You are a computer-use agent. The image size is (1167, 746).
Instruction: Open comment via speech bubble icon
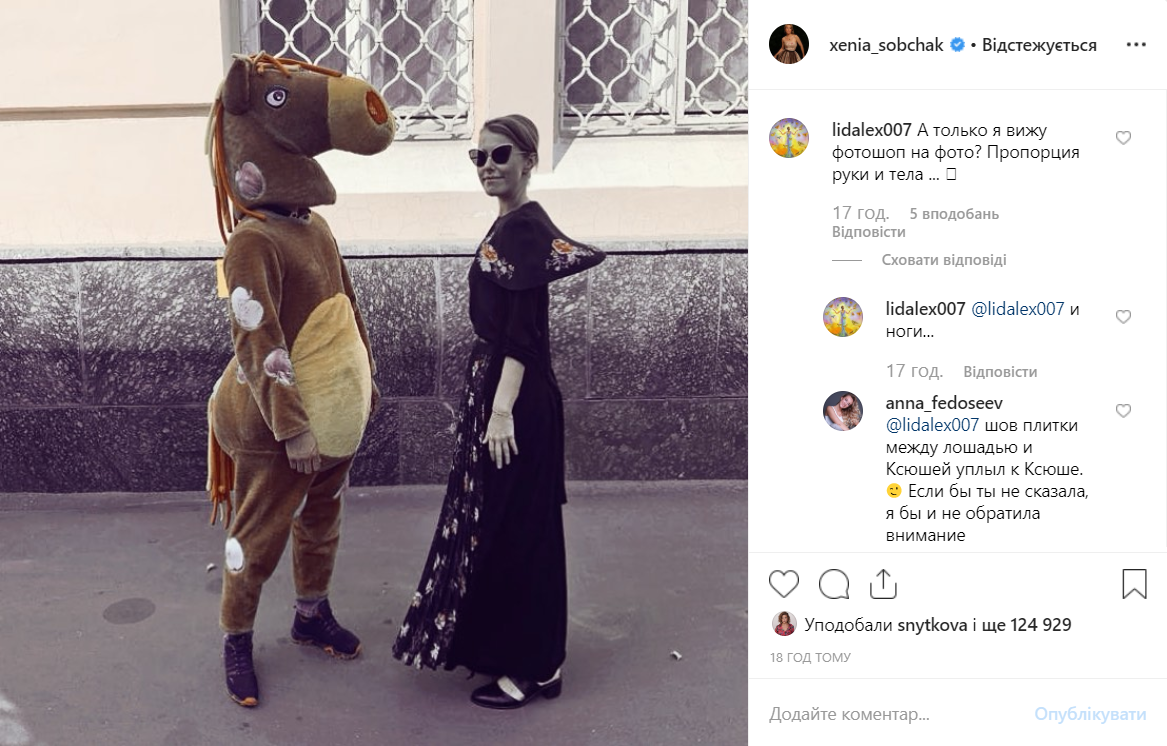[x=834, y=584]
